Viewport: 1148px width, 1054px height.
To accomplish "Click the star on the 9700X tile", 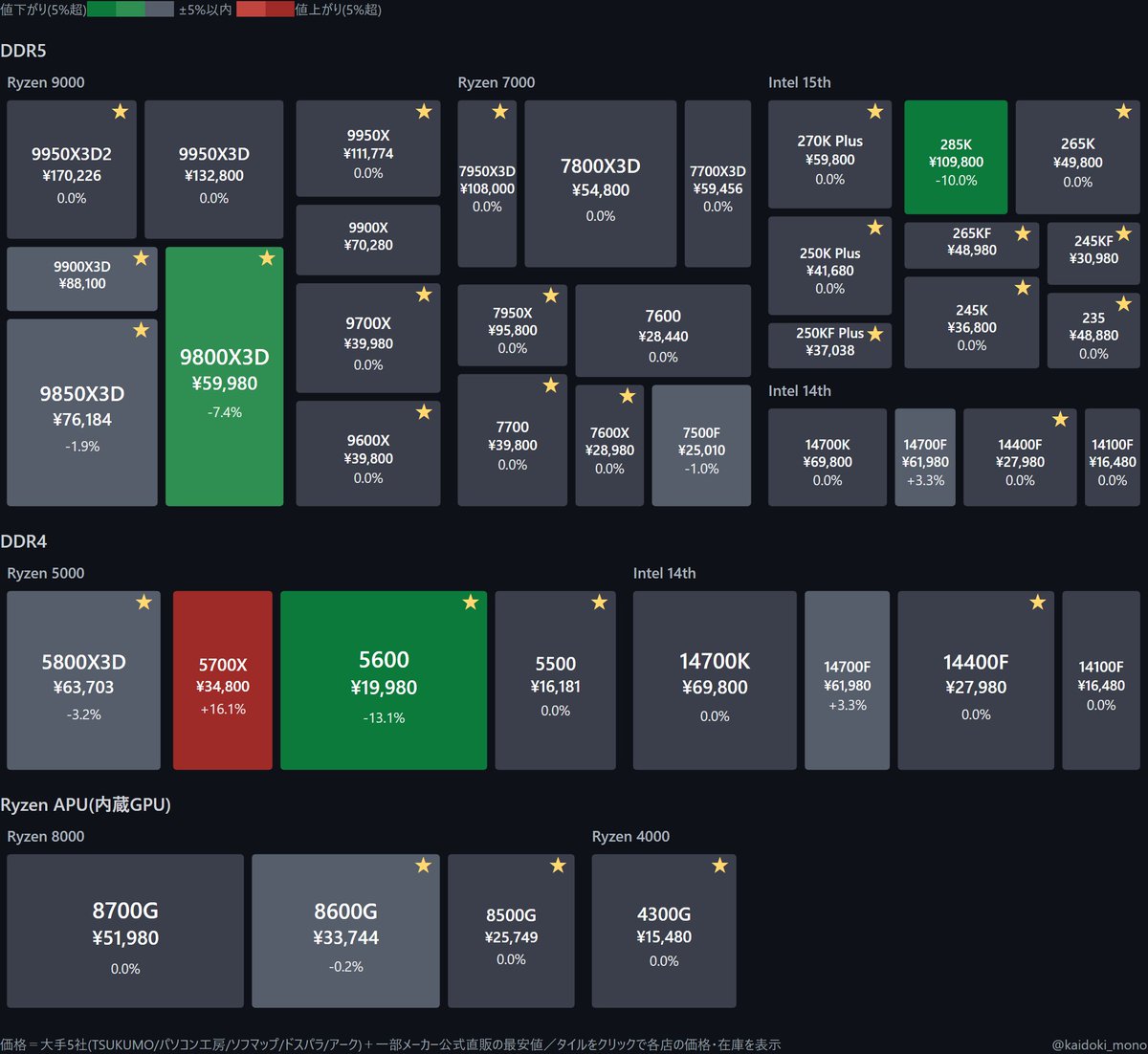I will pyautogui.click(x=424, y=295).
